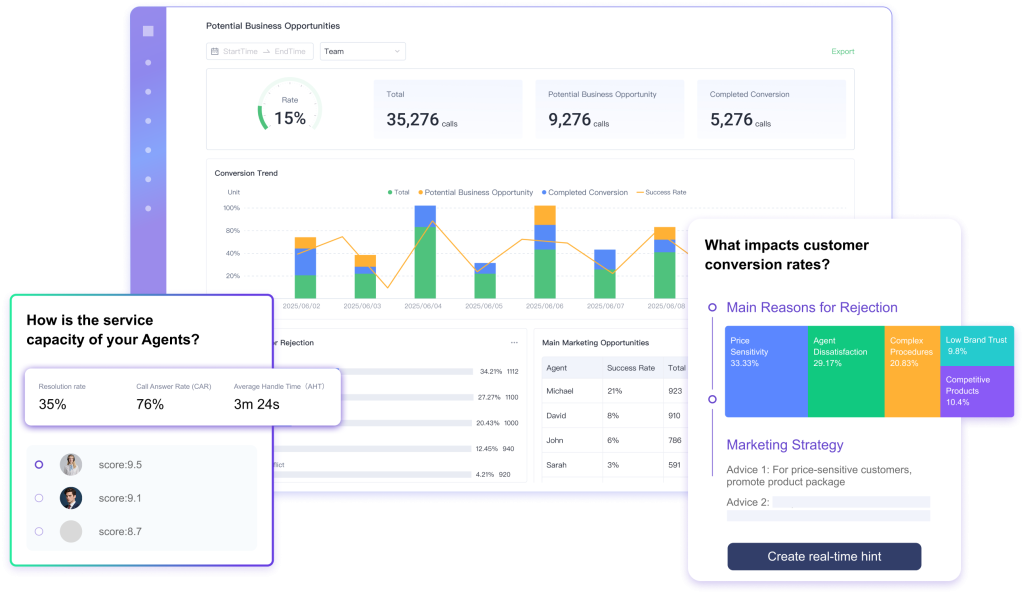This screenshot has height=594, width=1024.
Task: Click the Main Reasons for Rejection heading
Action: (x=811, y=308)
